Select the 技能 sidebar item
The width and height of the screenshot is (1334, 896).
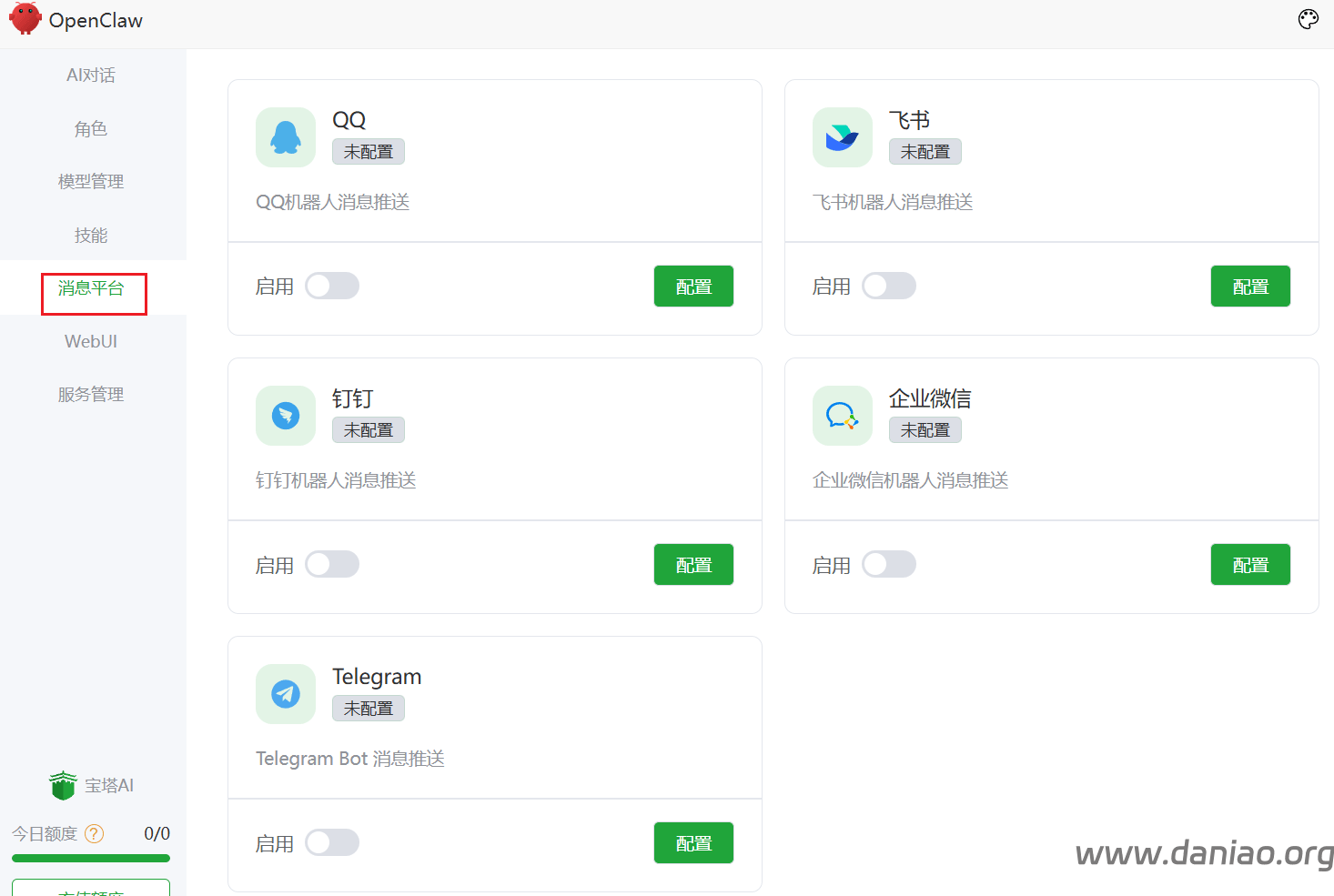91,236
